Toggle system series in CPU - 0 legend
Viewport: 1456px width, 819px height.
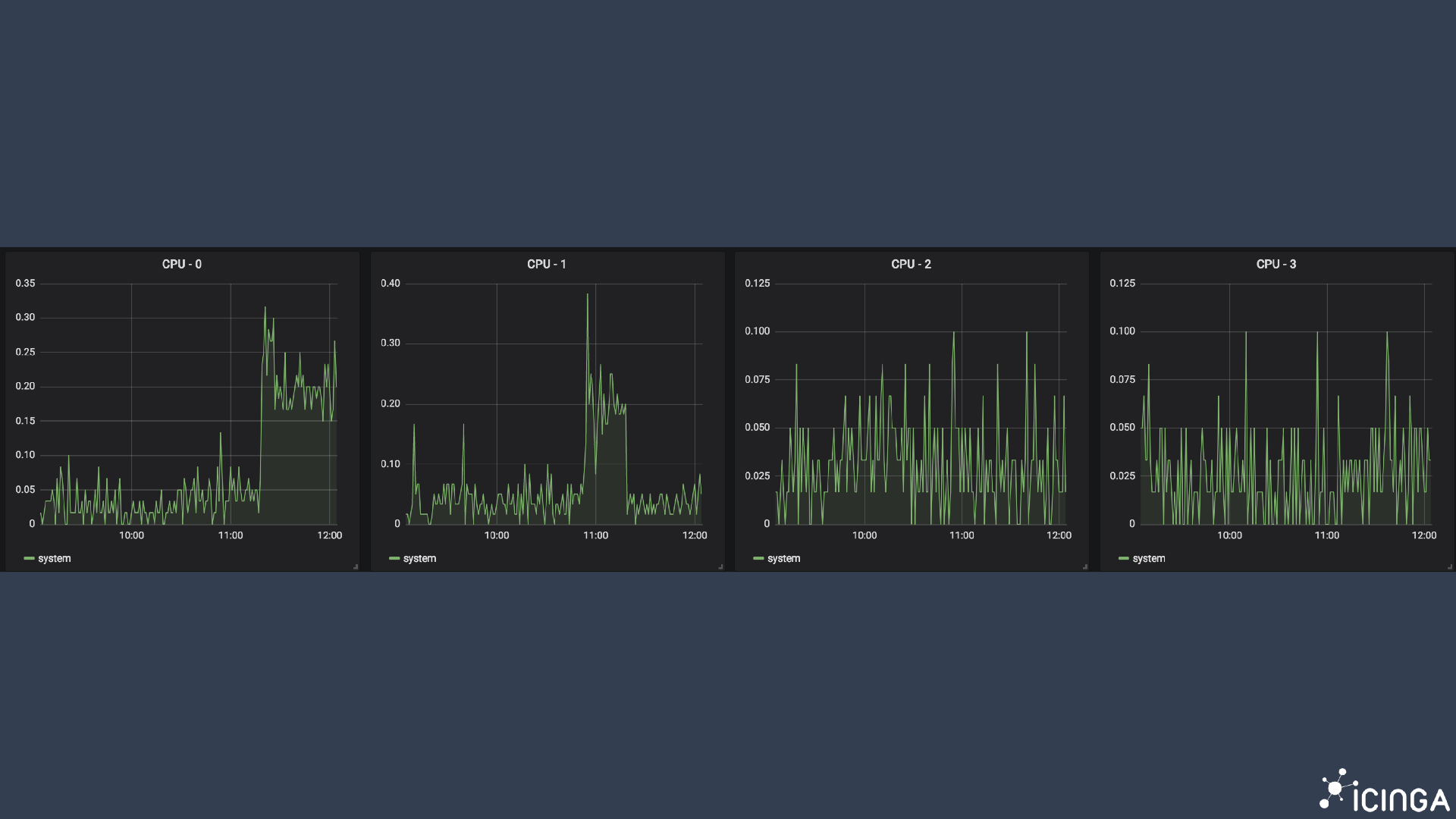click(55, 559)
